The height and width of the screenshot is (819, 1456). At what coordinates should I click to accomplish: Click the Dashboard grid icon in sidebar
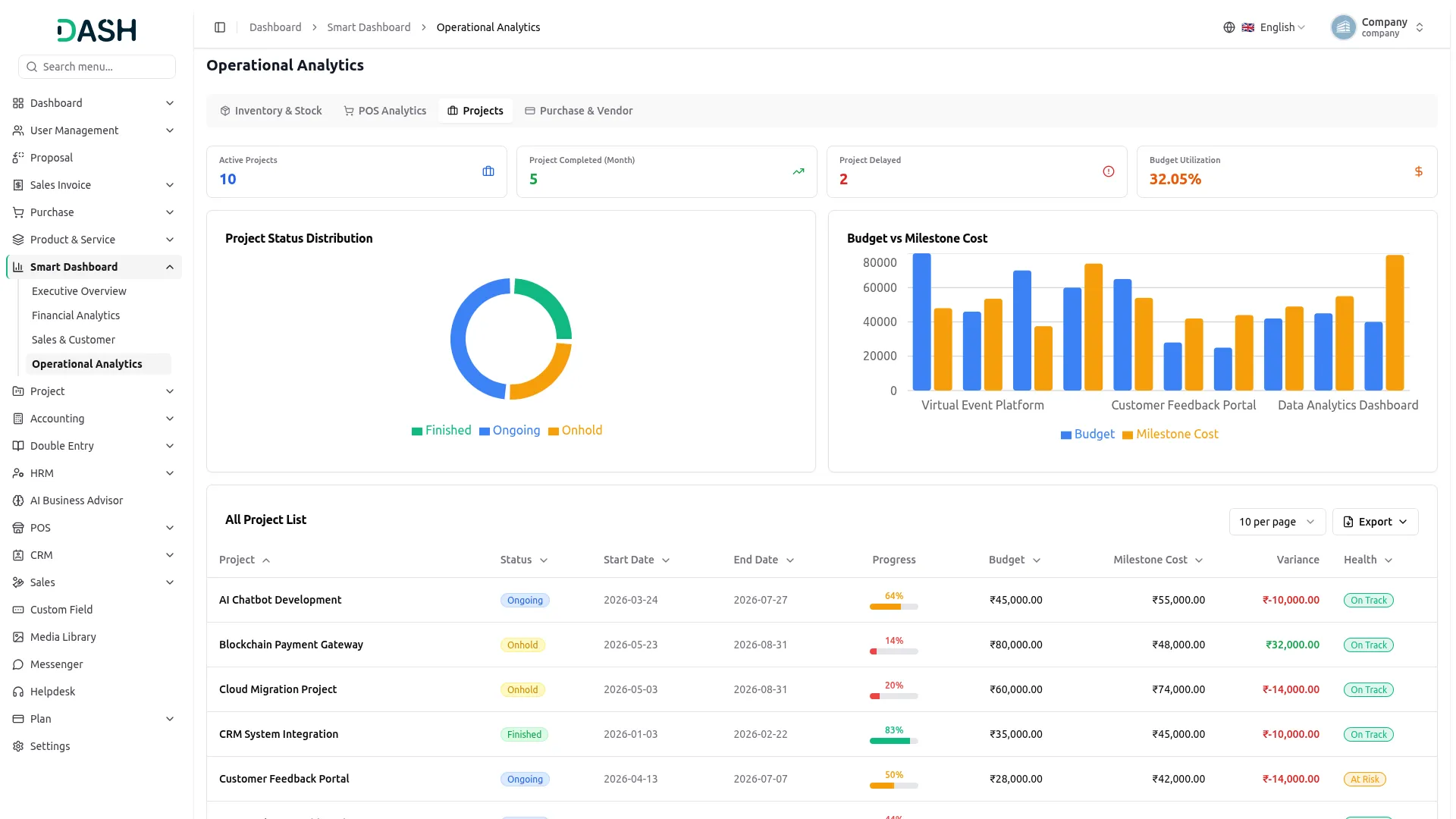18,103
